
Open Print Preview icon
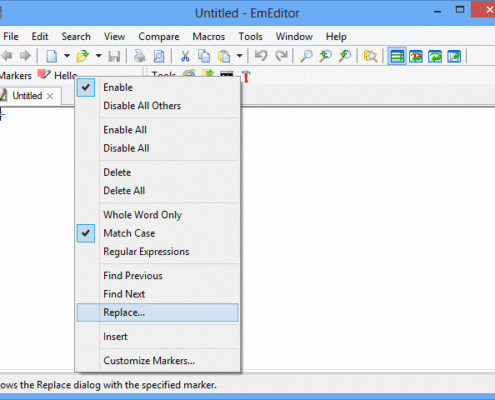(x=159, y=56)
